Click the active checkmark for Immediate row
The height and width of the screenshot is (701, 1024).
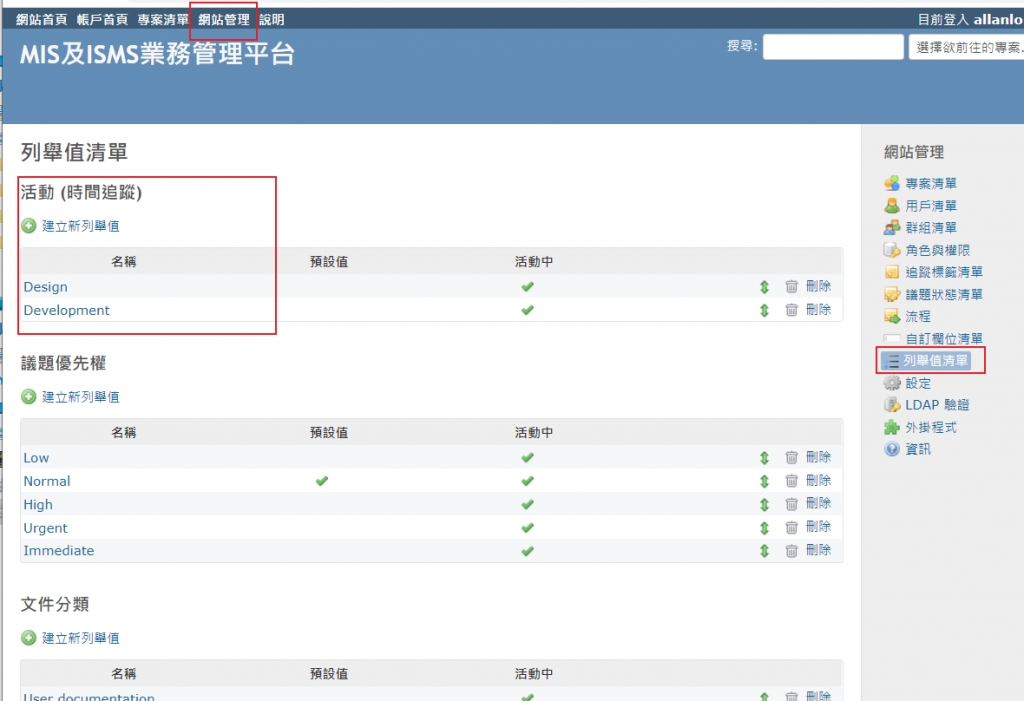tap(527, 550)
